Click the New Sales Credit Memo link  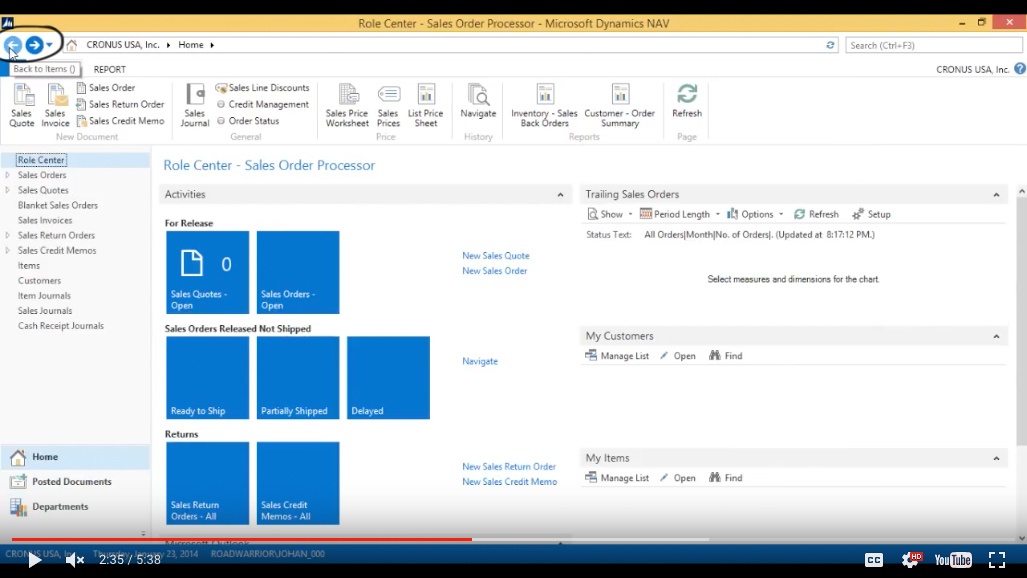510,482
